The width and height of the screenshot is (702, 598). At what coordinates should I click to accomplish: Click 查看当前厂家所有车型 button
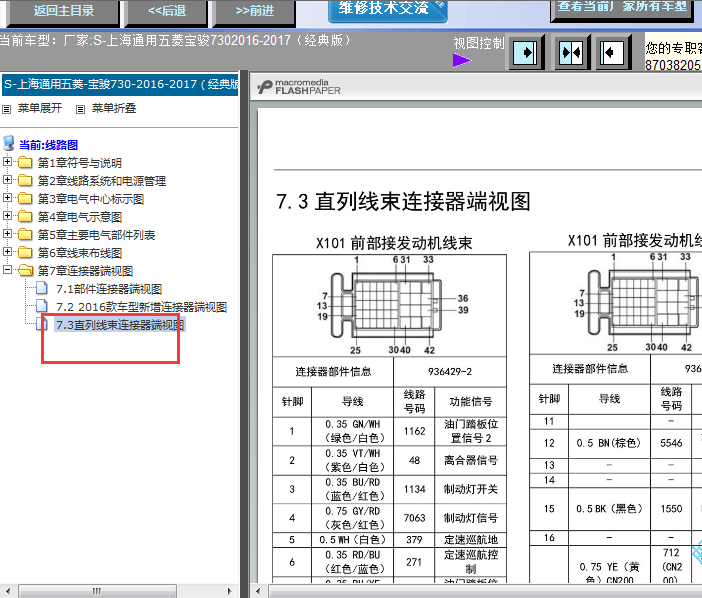(622, 8)
